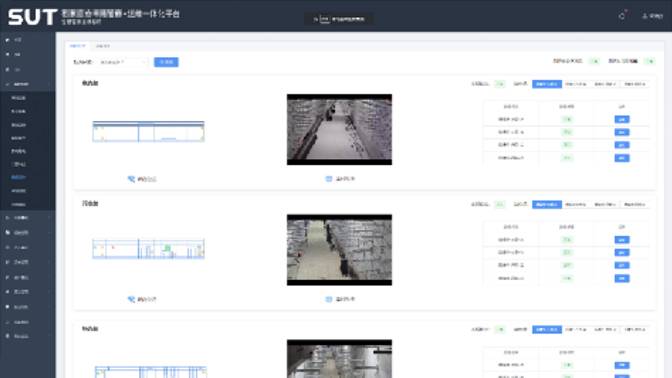This screenshot has height=378, width=672.
Task: Click the notification bell icon in header
Action: tap(622, 16)
